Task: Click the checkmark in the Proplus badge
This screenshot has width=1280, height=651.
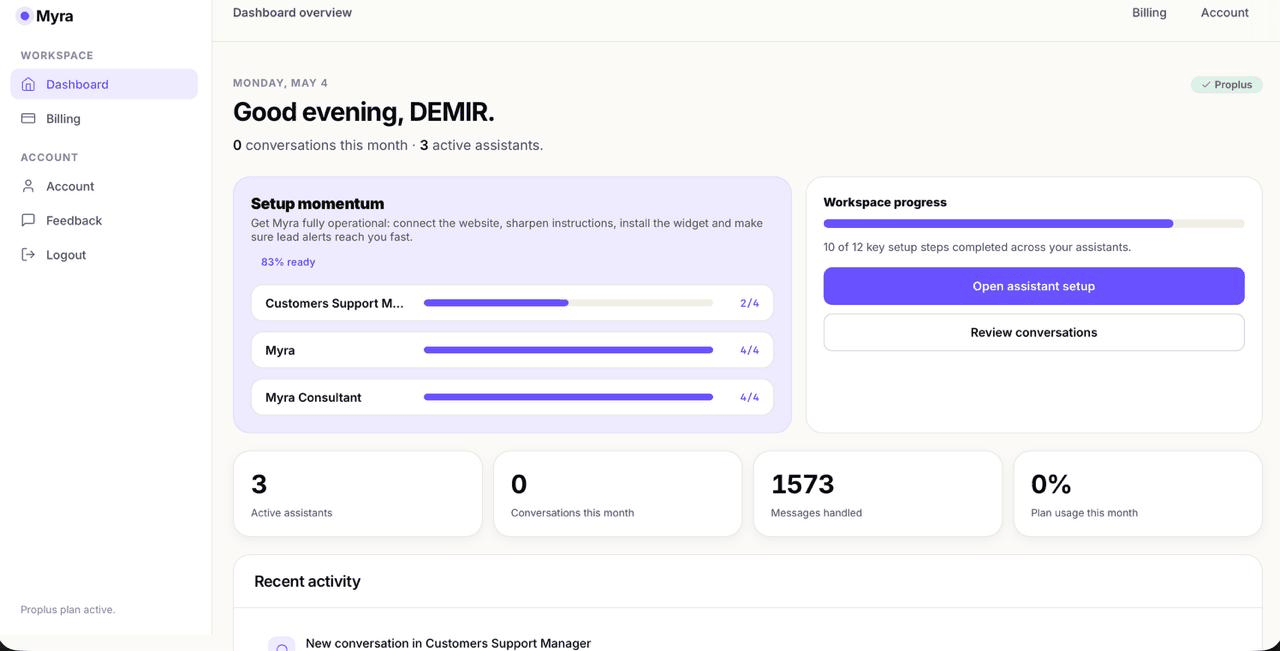Action: [1206, 85]
